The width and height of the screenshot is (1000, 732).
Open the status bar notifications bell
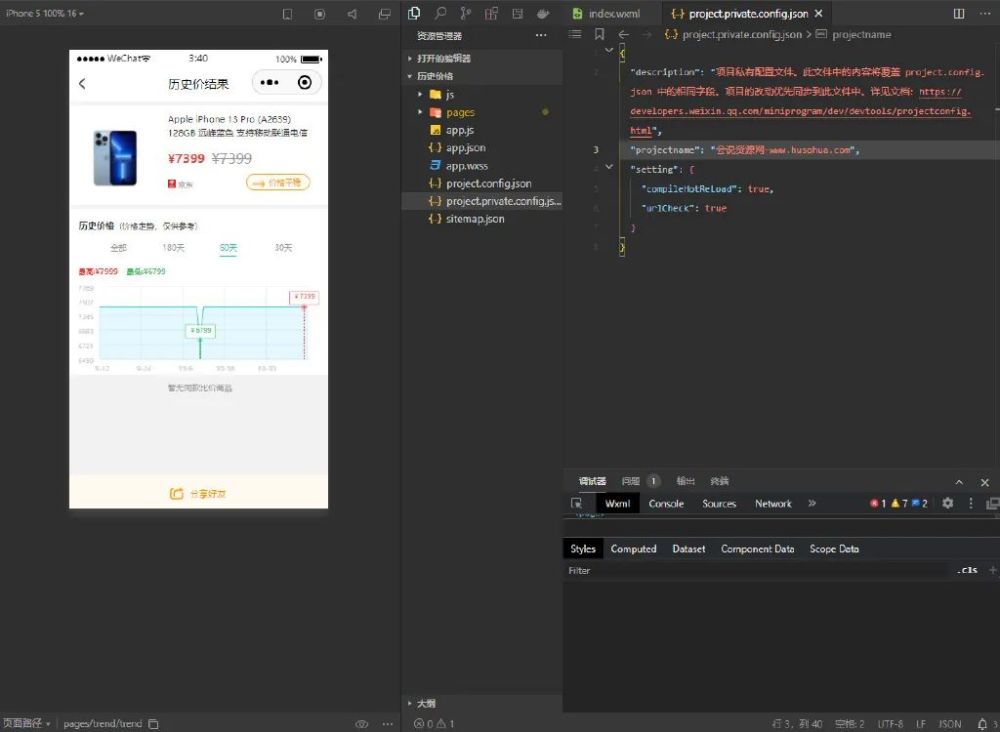(982, 724)
